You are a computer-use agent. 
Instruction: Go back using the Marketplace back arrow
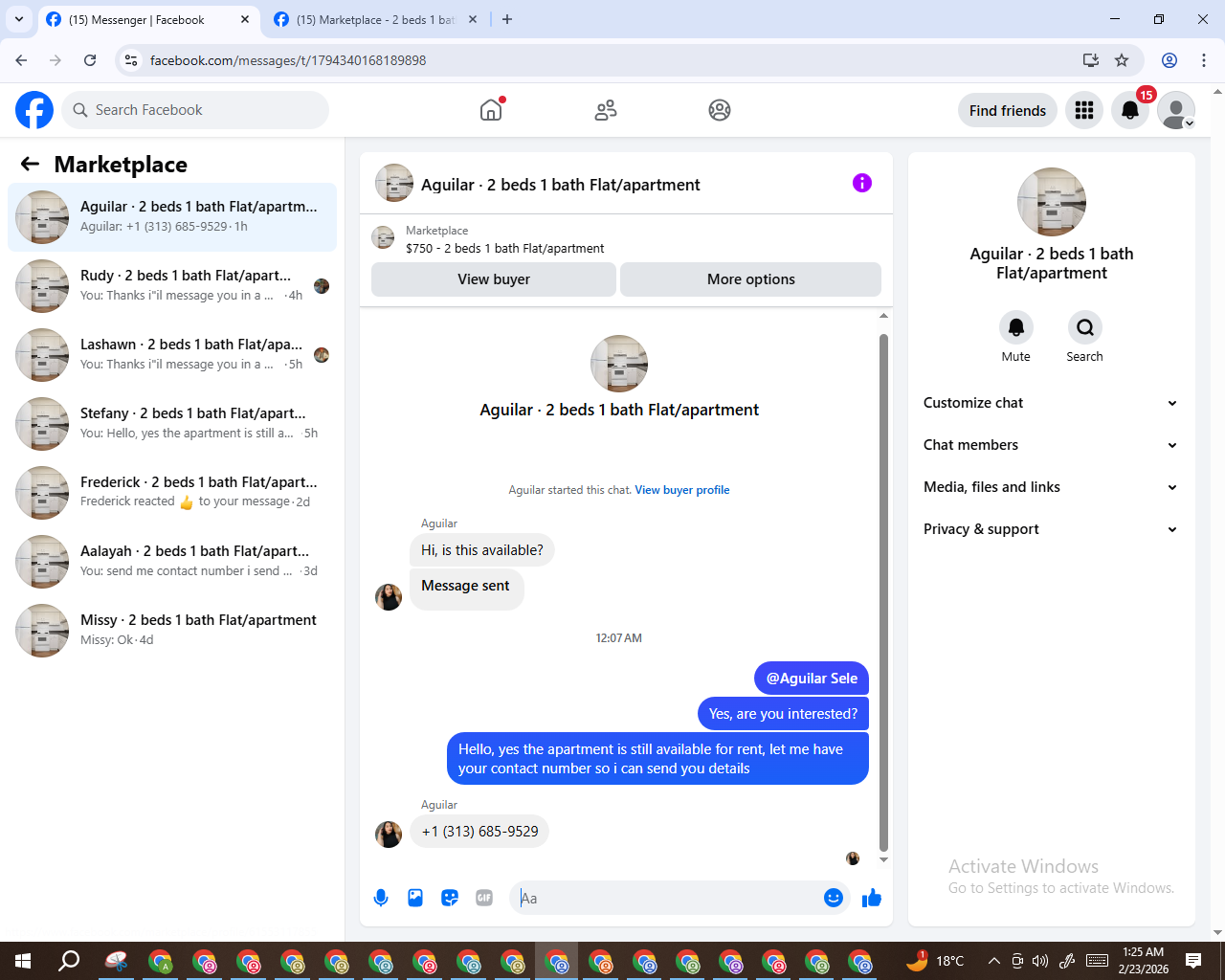click(x=30, y=164)
